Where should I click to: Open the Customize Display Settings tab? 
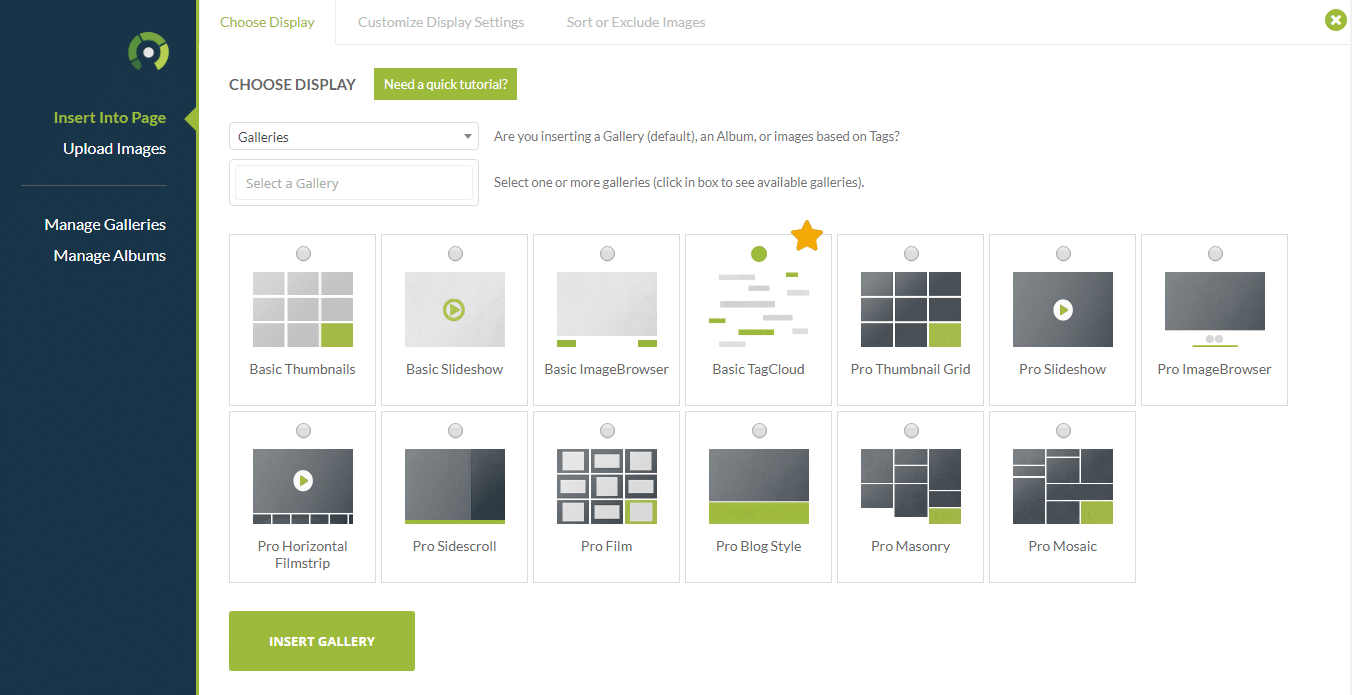(x=441, y=22)
